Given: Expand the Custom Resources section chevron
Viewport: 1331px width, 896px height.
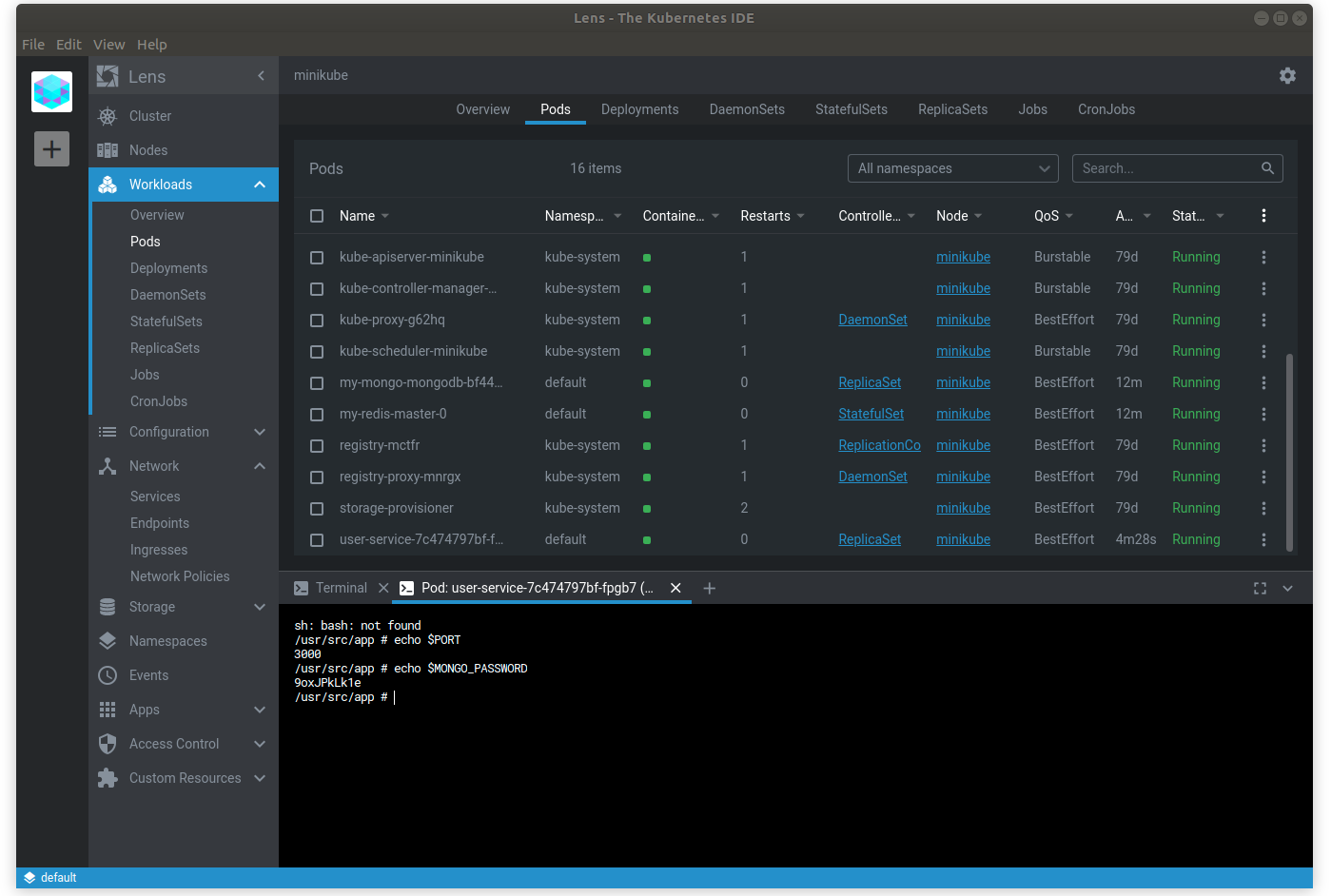Looking at the screenshot, I should click(x=260, y=778).
